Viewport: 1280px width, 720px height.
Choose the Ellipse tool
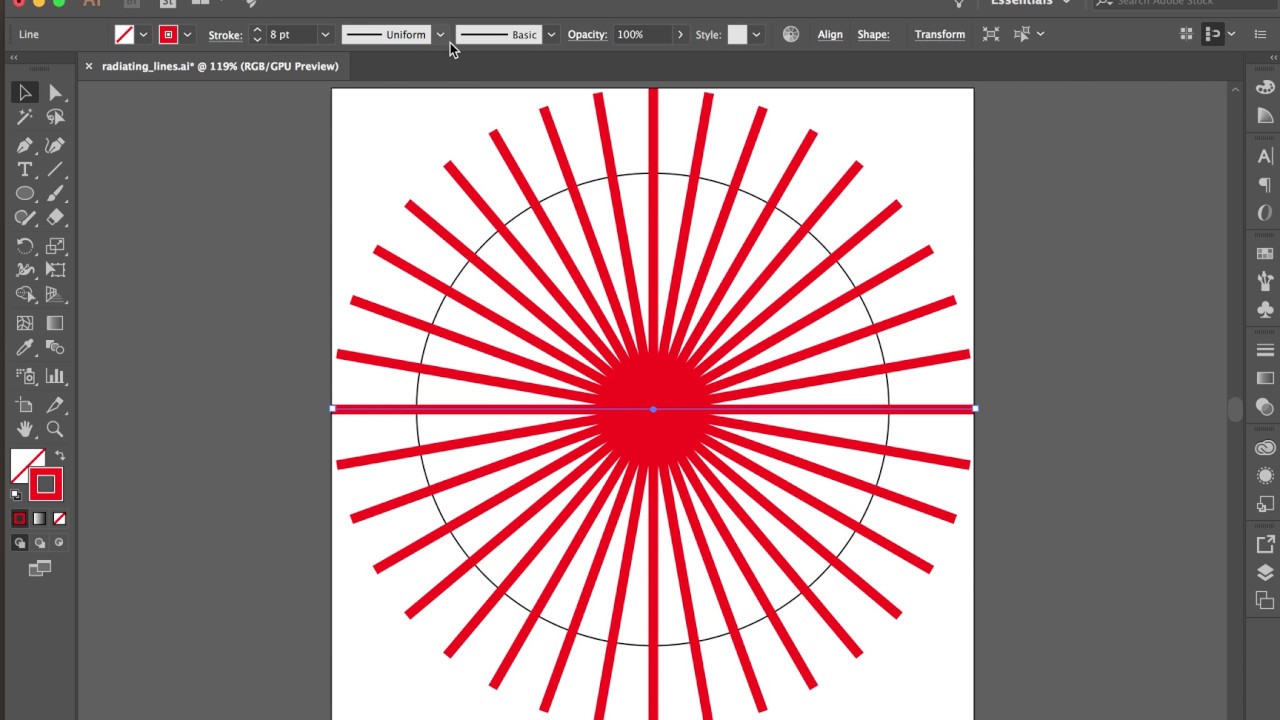(x=25, y=193)
